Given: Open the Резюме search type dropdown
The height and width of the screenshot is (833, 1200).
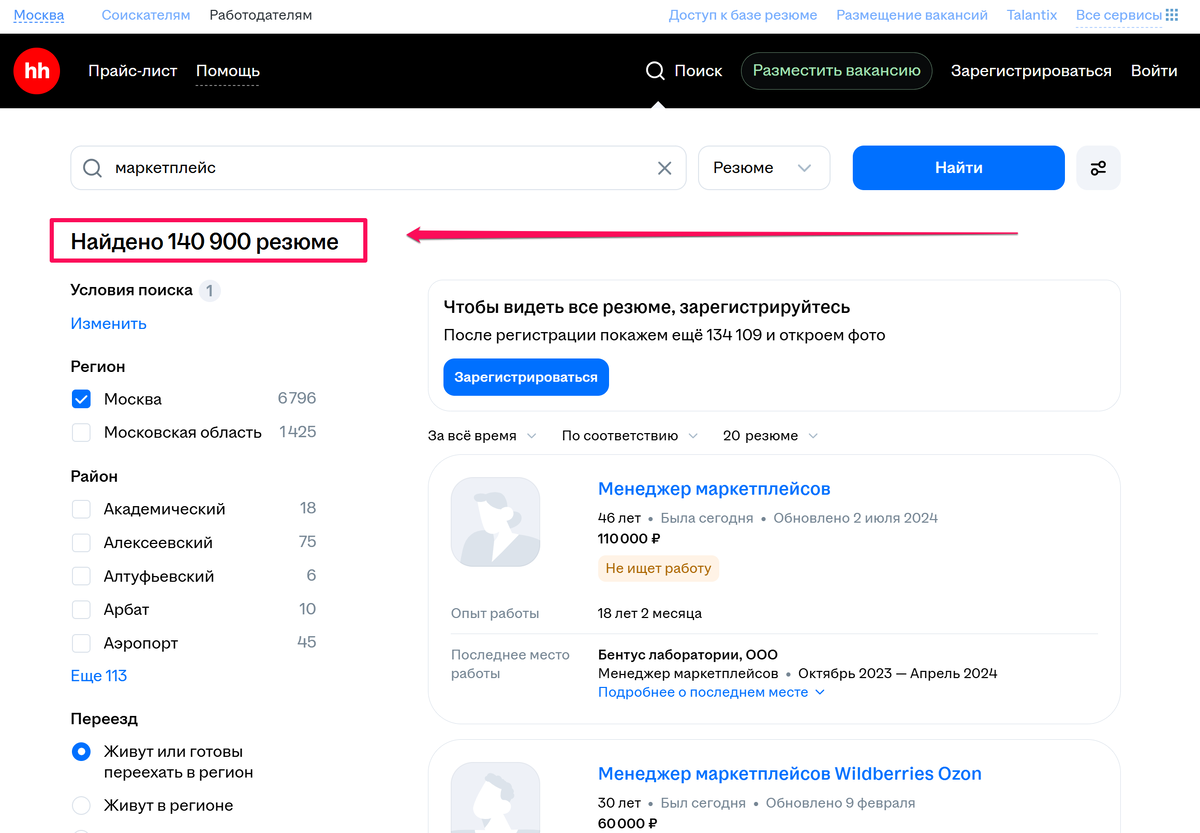Looking at the screenshot, I should click(x=763, y=167).
